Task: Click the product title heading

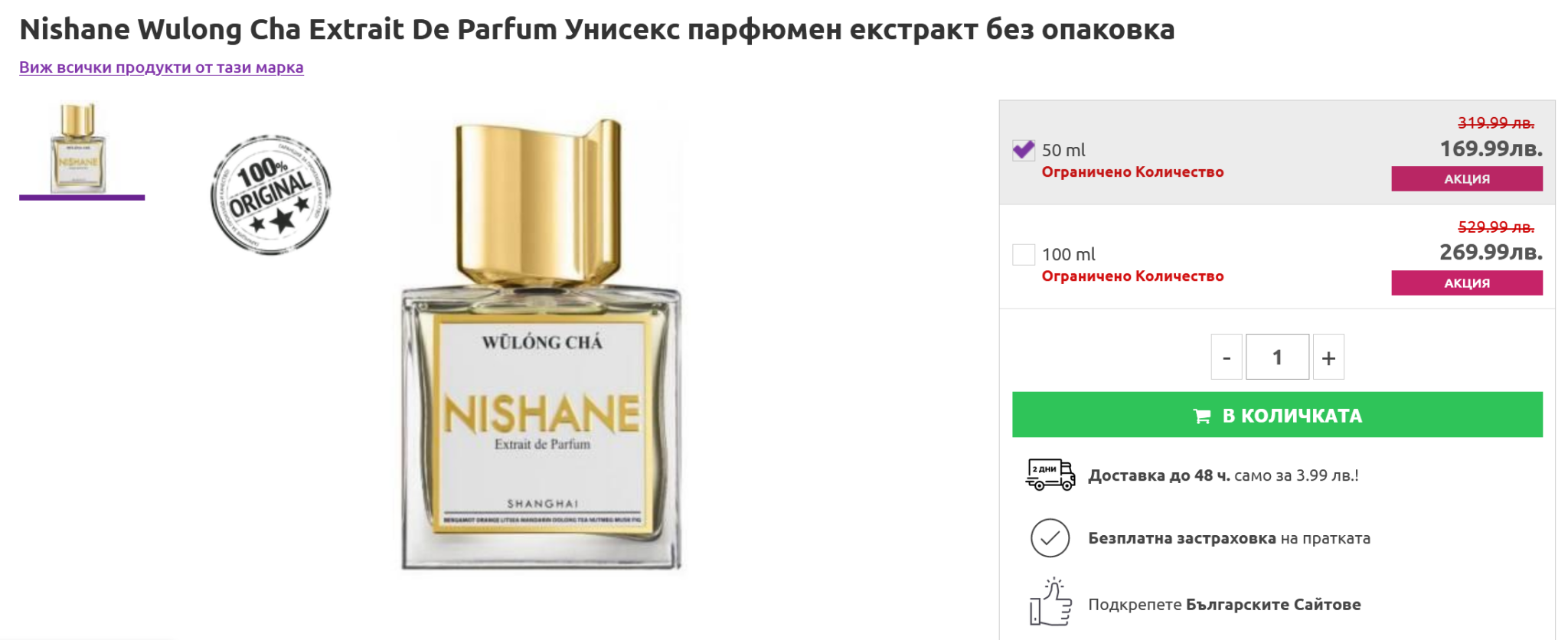Action: click(x=597, y=29)
